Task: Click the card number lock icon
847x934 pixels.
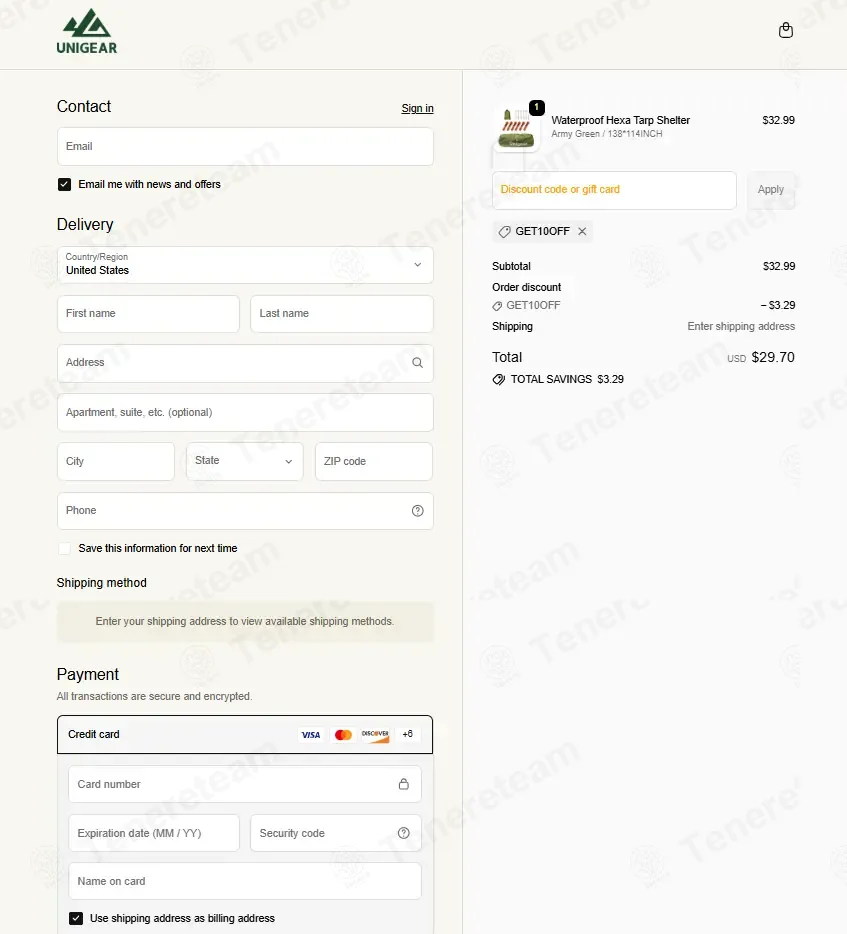Action: (404, 784)
